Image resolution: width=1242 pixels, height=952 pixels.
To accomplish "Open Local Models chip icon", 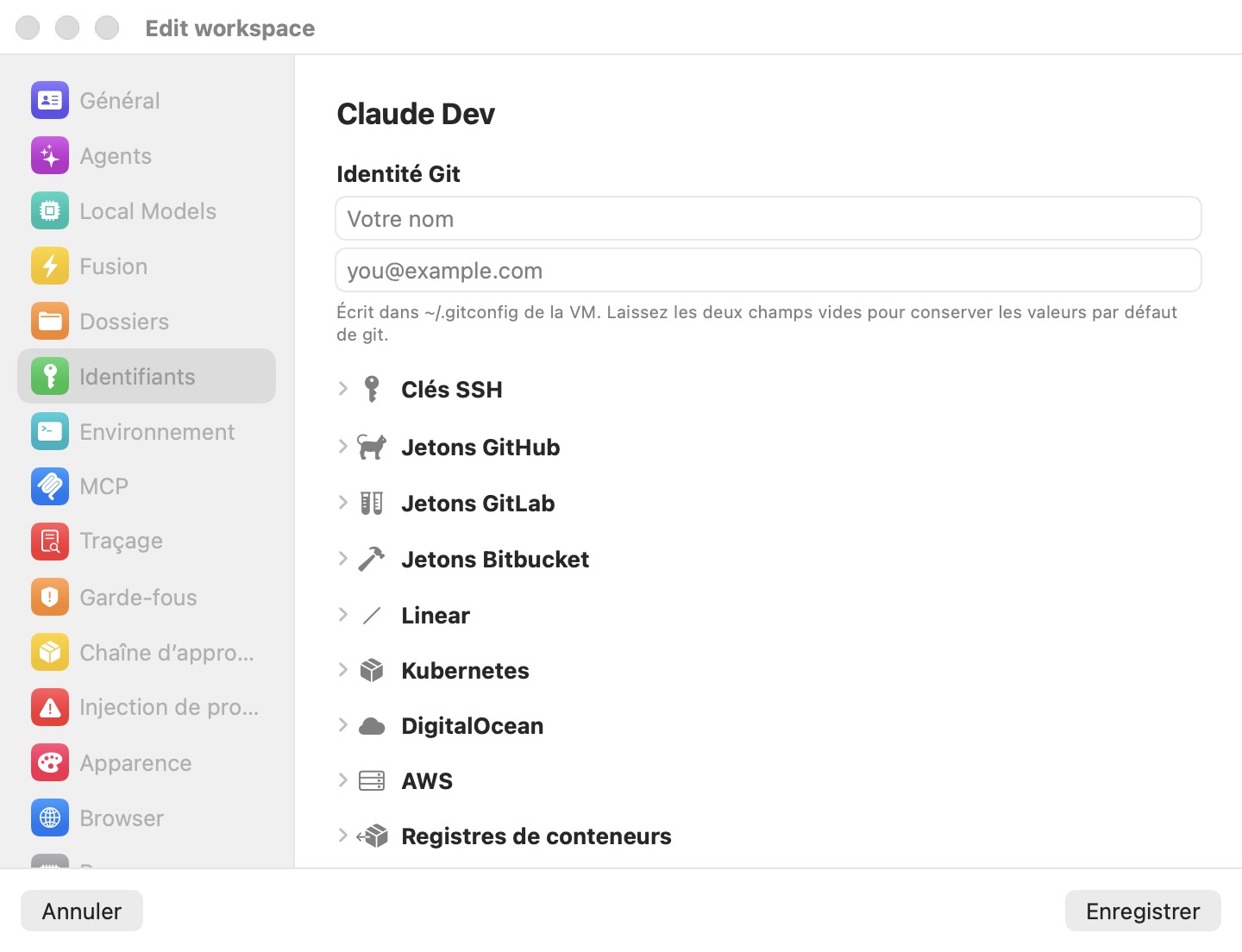I will click(50, 211).
